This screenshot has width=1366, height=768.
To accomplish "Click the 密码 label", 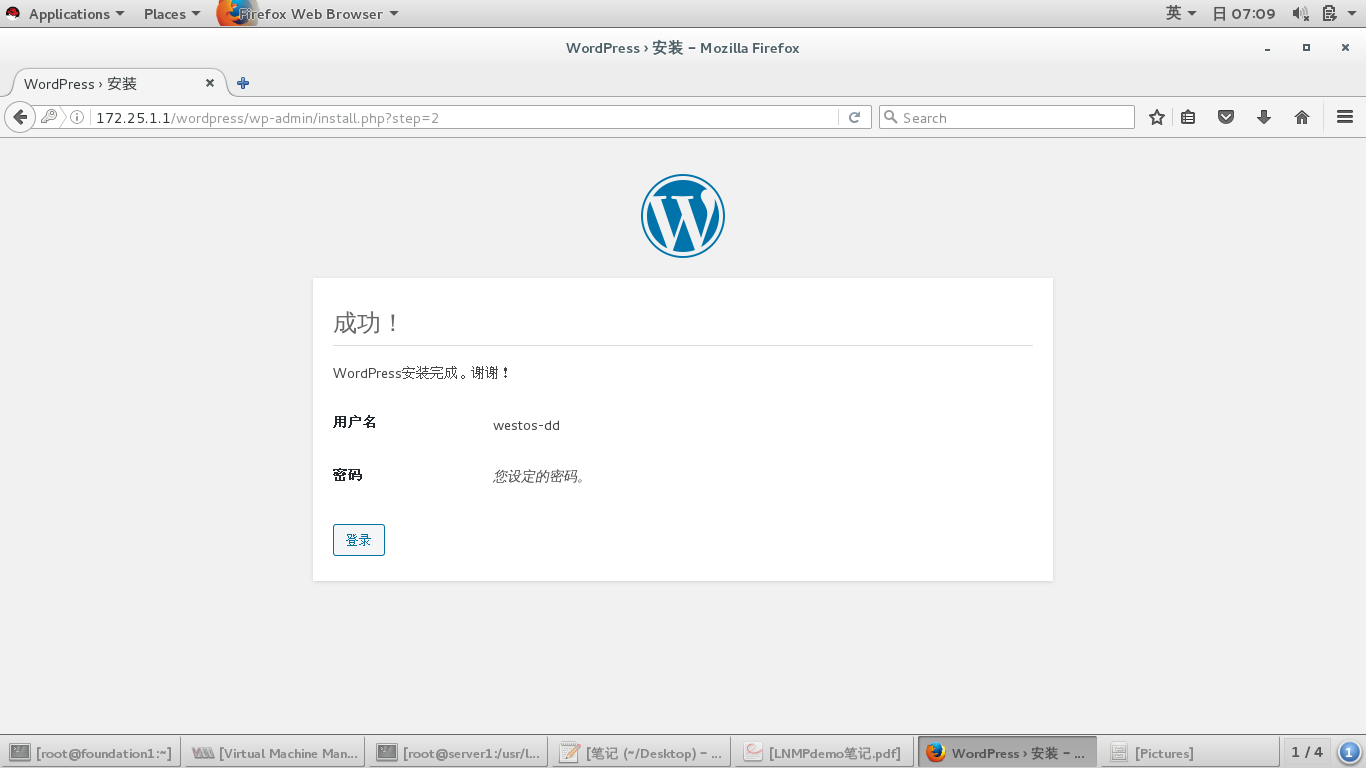I will click(x=348, y=475).
